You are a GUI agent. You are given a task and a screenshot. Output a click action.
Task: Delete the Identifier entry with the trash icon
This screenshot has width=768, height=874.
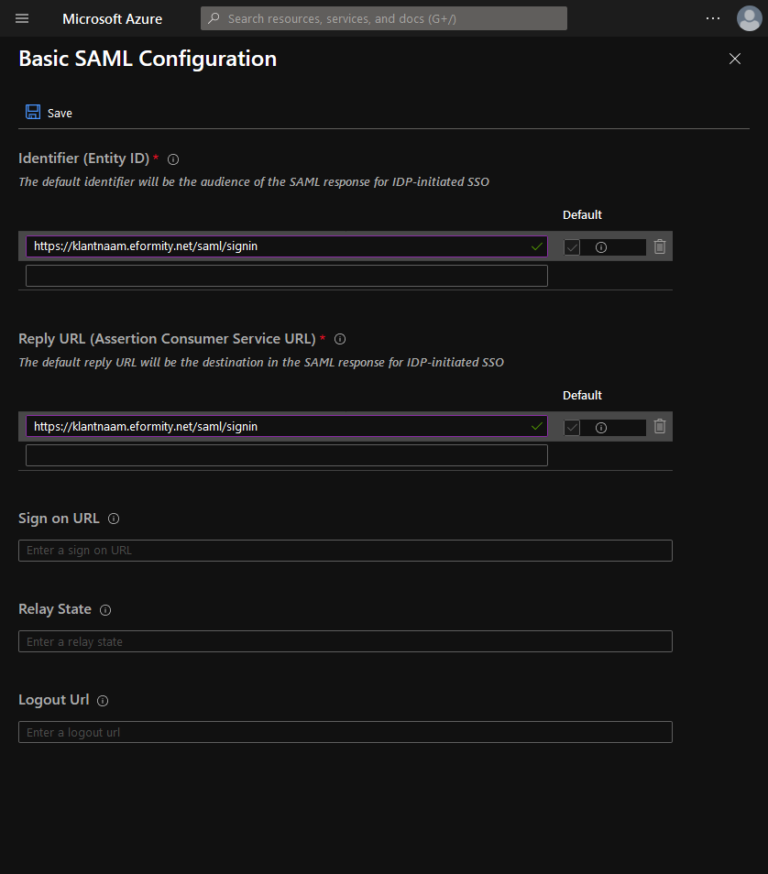coord(659,246)
